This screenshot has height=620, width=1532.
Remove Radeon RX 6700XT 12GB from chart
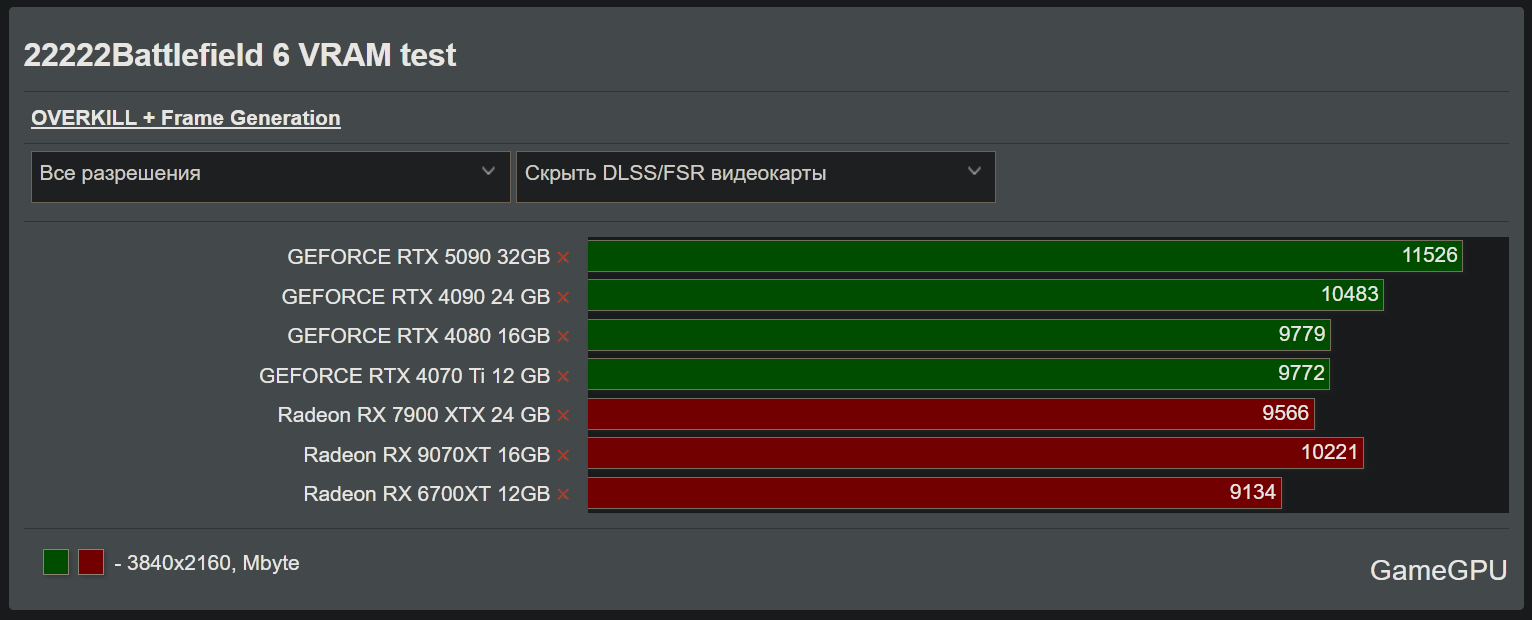coord(563,494)
